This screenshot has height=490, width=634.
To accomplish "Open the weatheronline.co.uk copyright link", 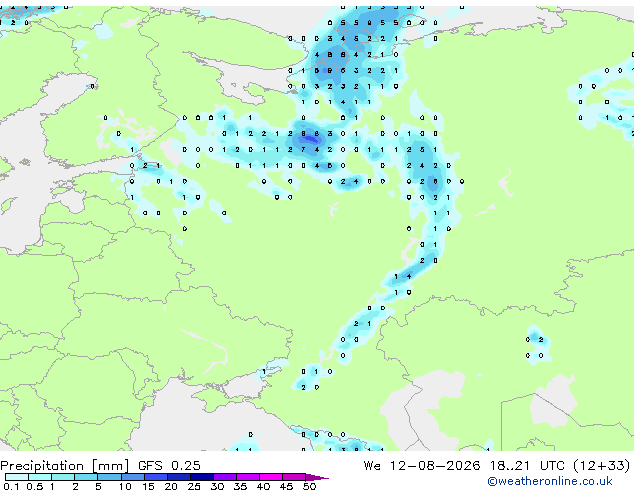I will pyautogui.click(x=550, y=481).
